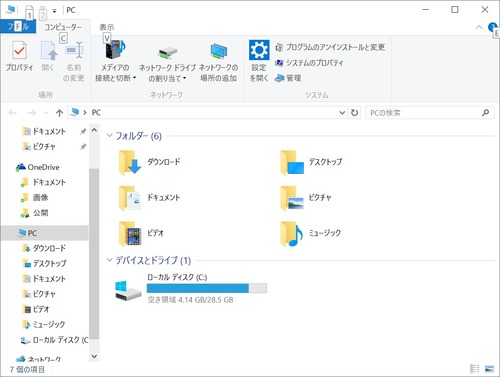The width and height of the screenshot is (500, 377).
Task: Select pinned ドキュメント in quick access
Action: pos(44,131)
